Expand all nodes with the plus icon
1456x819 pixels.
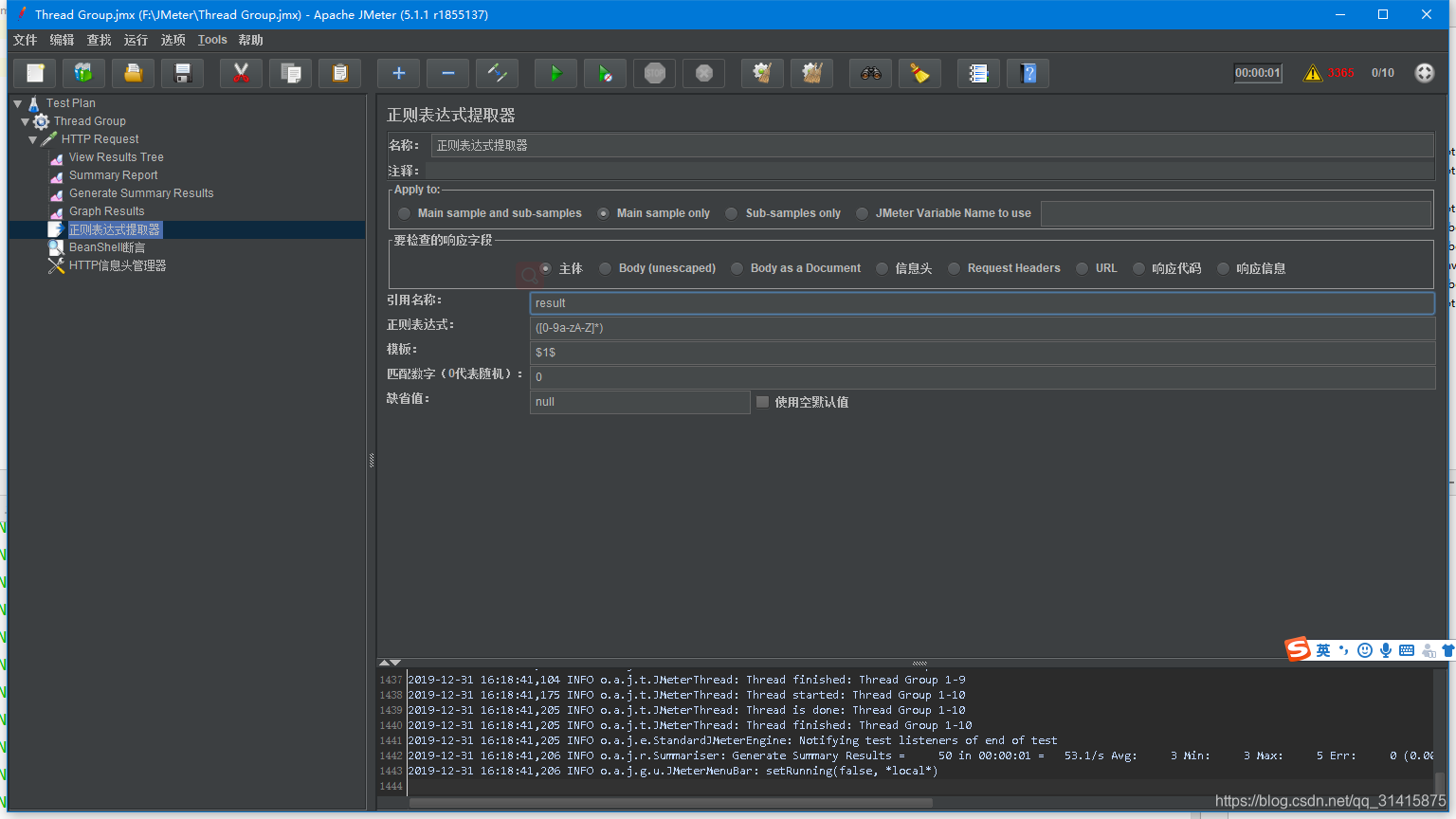point(399,73)
